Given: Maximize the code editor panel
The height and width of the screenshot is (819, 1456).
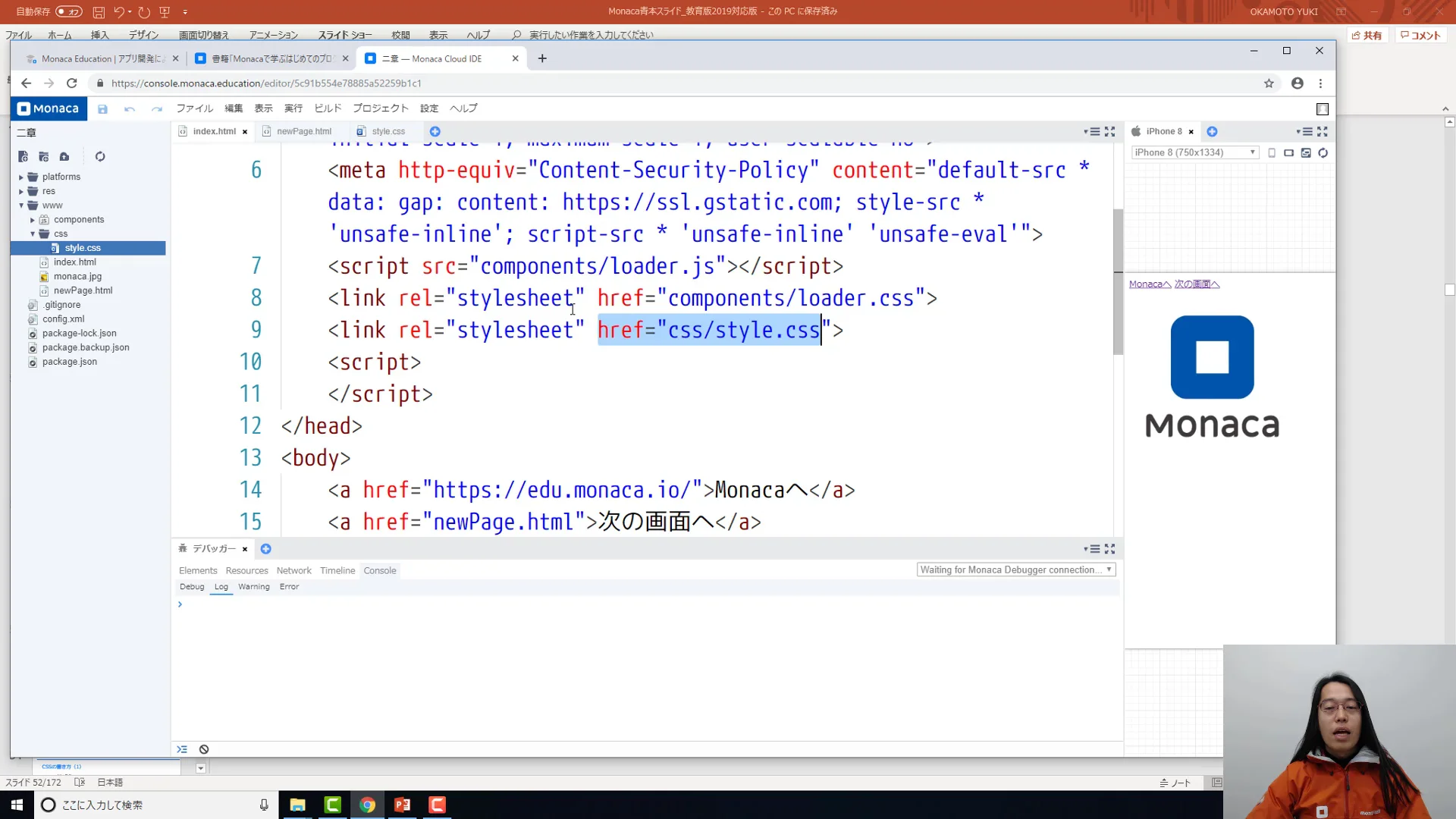Looking at the screenshot, I should click(1109, 131).
